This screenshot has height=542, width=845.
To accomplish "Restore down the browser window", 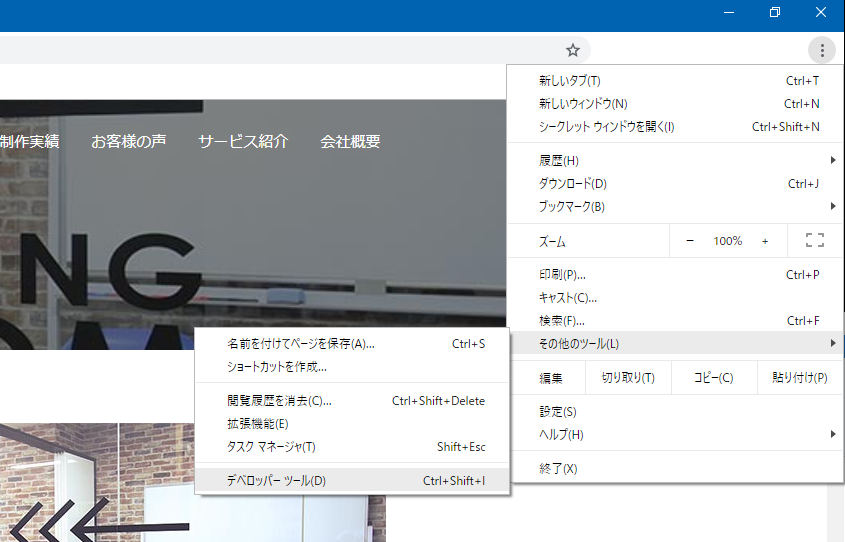I will click(775, 12).
